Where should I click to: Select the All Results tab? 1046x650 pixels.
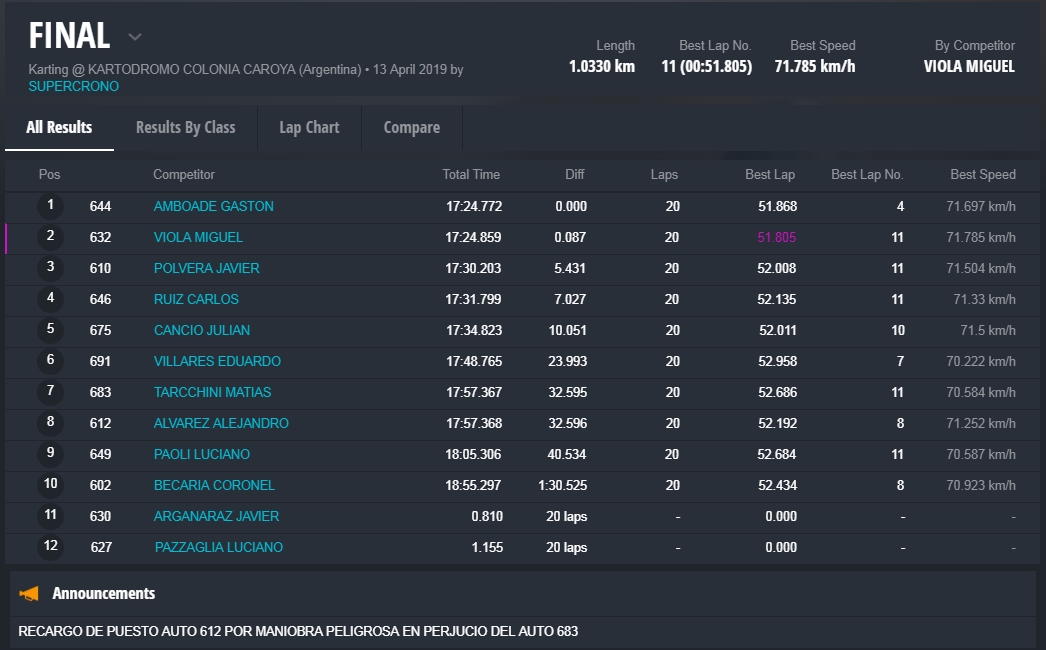(x=59, y=127)
